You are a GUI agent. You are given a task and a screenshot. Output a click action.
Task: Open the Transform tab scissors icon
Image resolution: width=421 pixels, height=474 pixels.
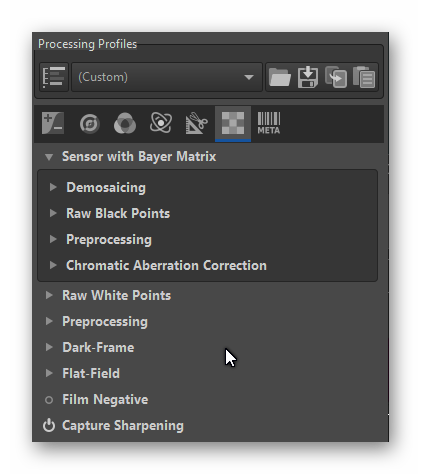[x=197, y=123]
